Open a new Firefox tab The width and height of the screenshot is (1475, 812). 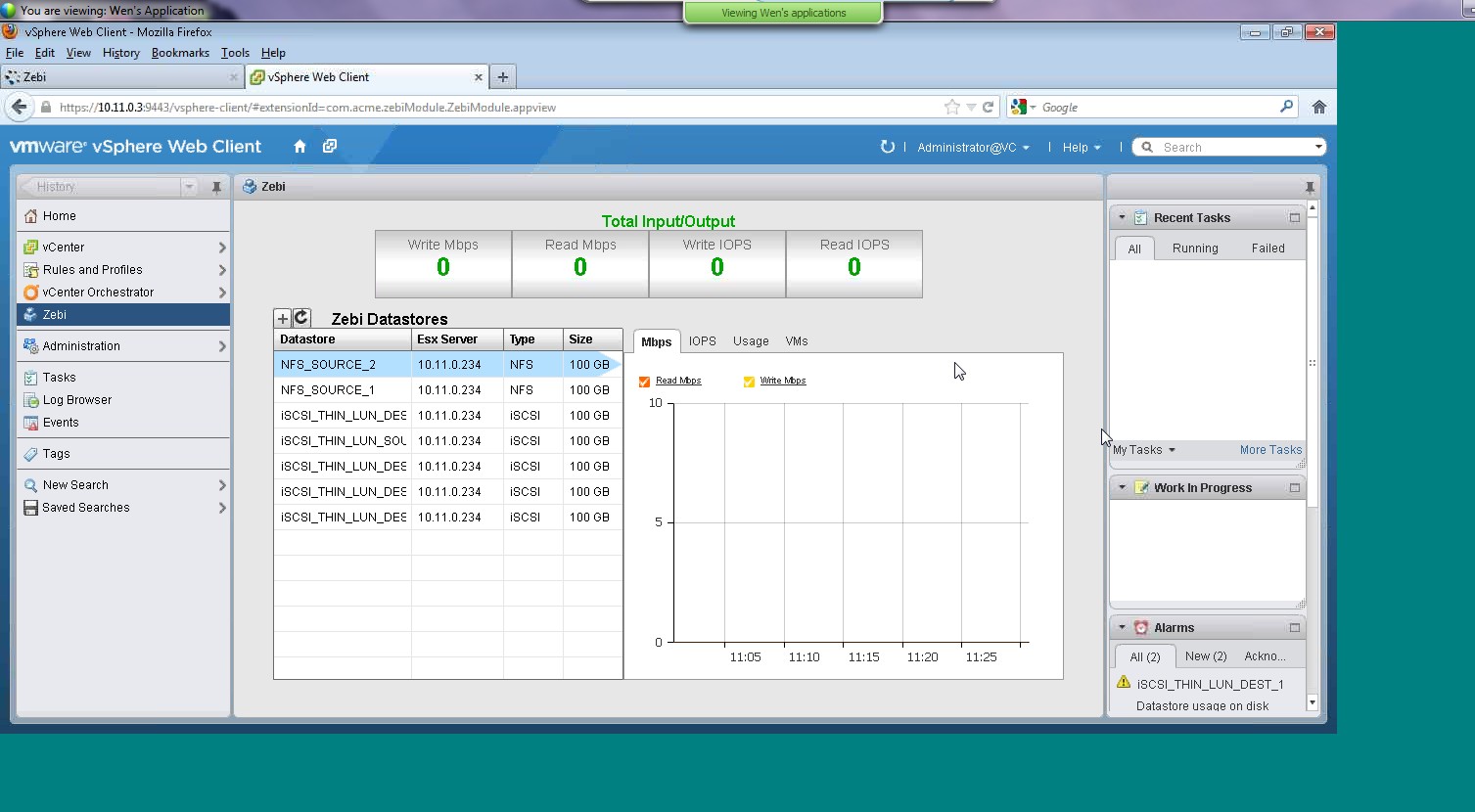pyautogui.click(x=502, y=77)
